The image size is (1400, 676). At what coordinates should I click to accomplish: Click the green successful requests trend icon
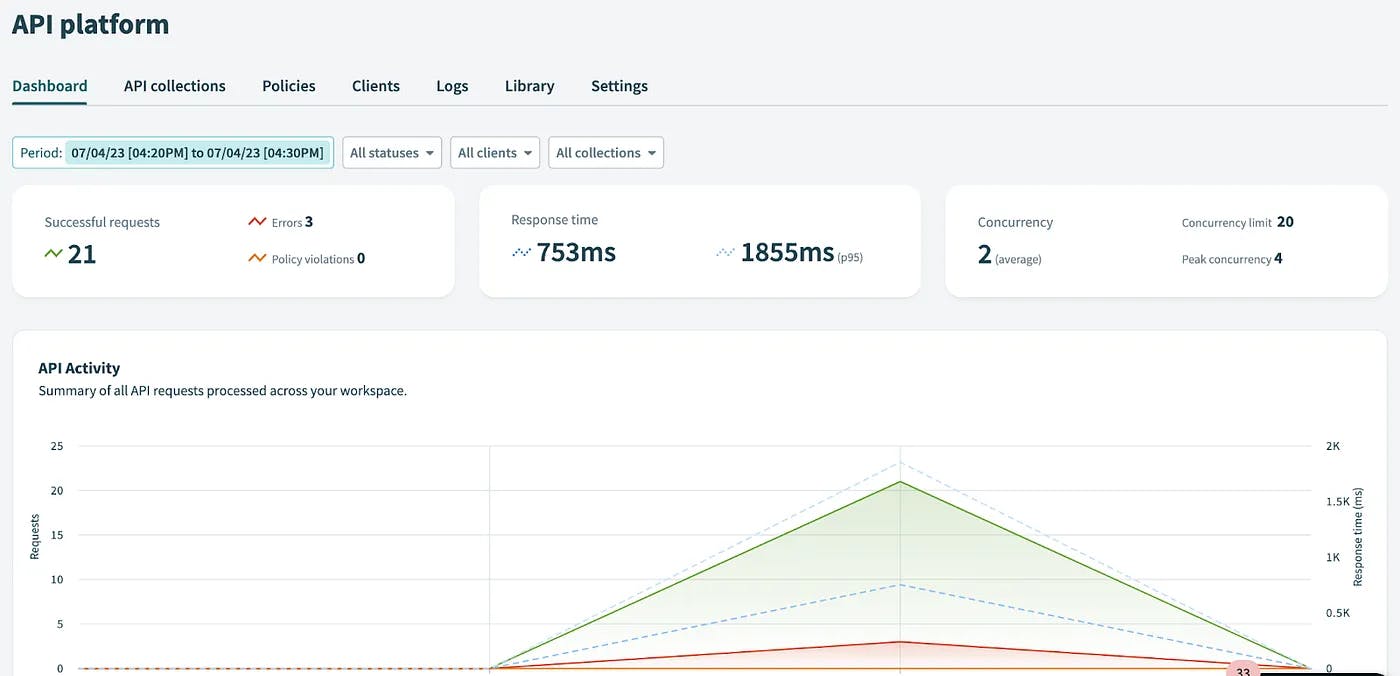(54, 254)
